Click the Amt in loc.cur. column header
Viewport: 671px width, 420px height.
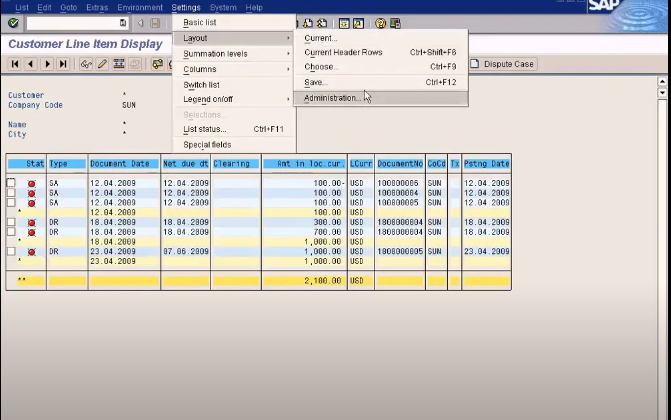pos(304,164)
